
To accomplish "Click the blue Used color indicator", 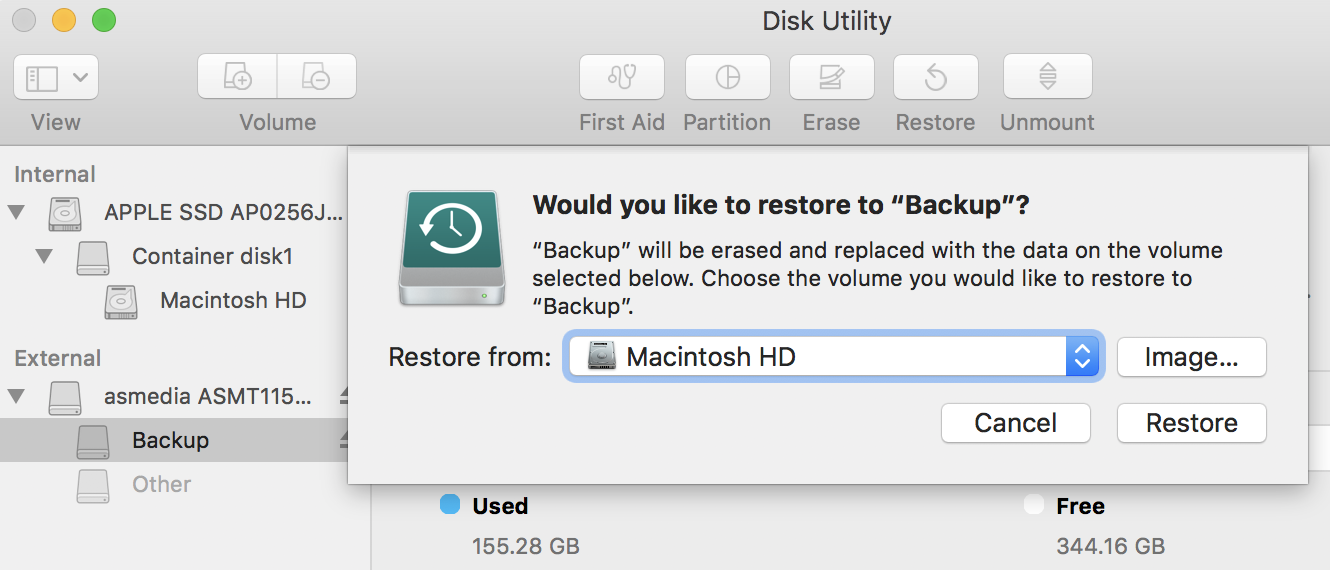I will pyautogui.click(x=450, y=505).
